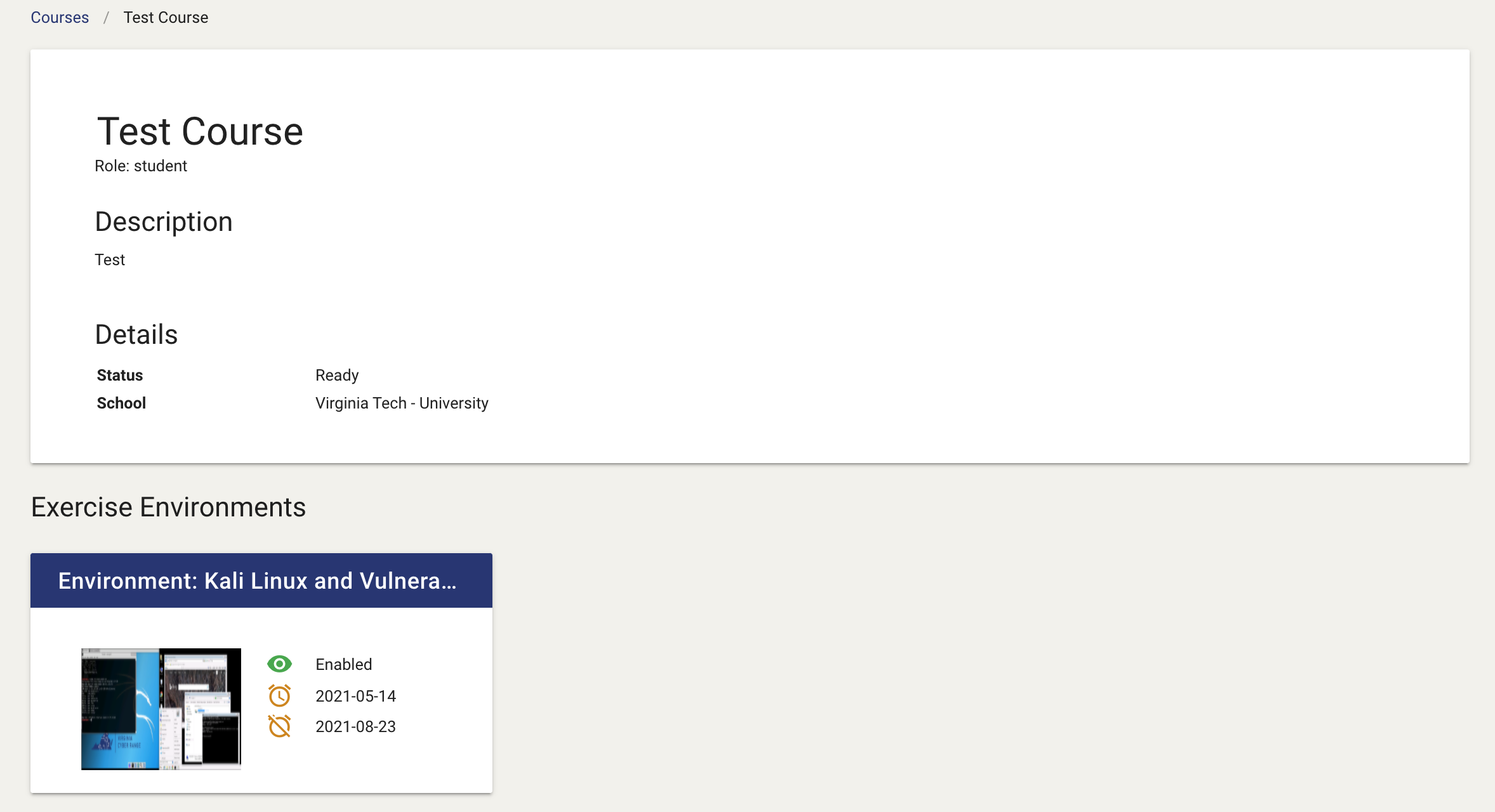The width and height of the screenshot is (1495, 812).
Task: Click the Kali Linux environment thumbnail
Action: (x=161, y=709)
